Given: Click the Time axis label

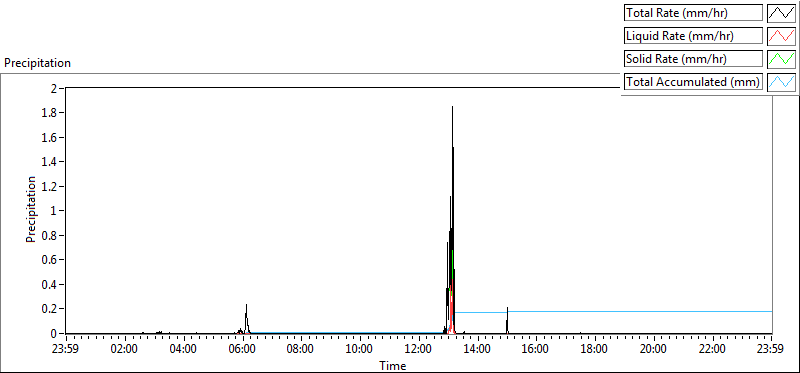Looking at the screenshot, I should pyautogui.click(x=393, y=366).
